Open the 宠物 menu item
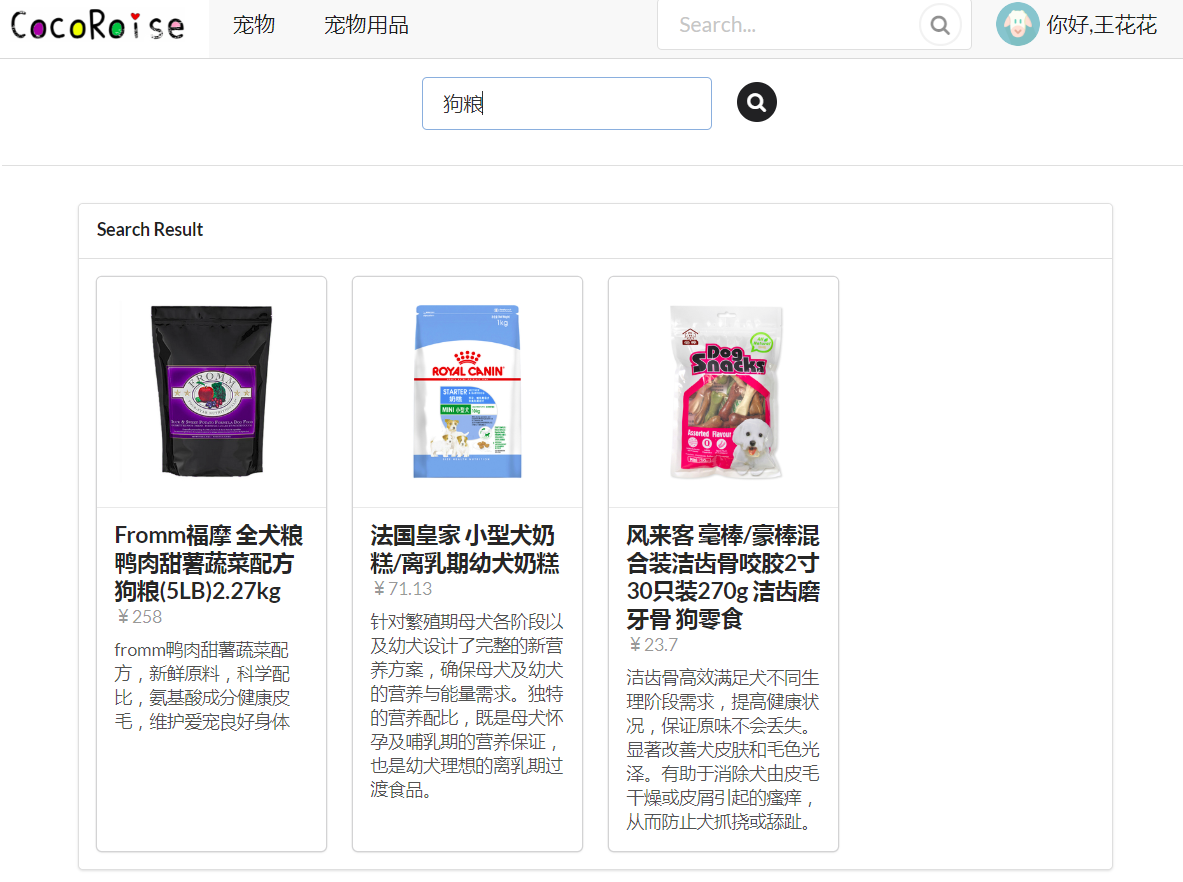1183x882 pixels. click(254, 26)
